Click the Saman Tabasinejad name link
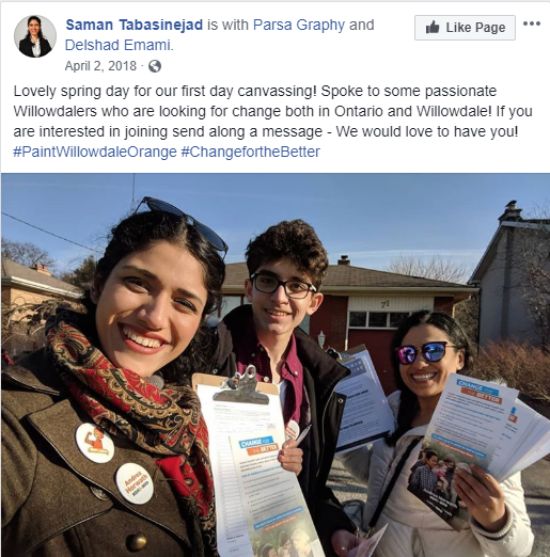The width and height of the screenshot is (550, 557). 134,25
